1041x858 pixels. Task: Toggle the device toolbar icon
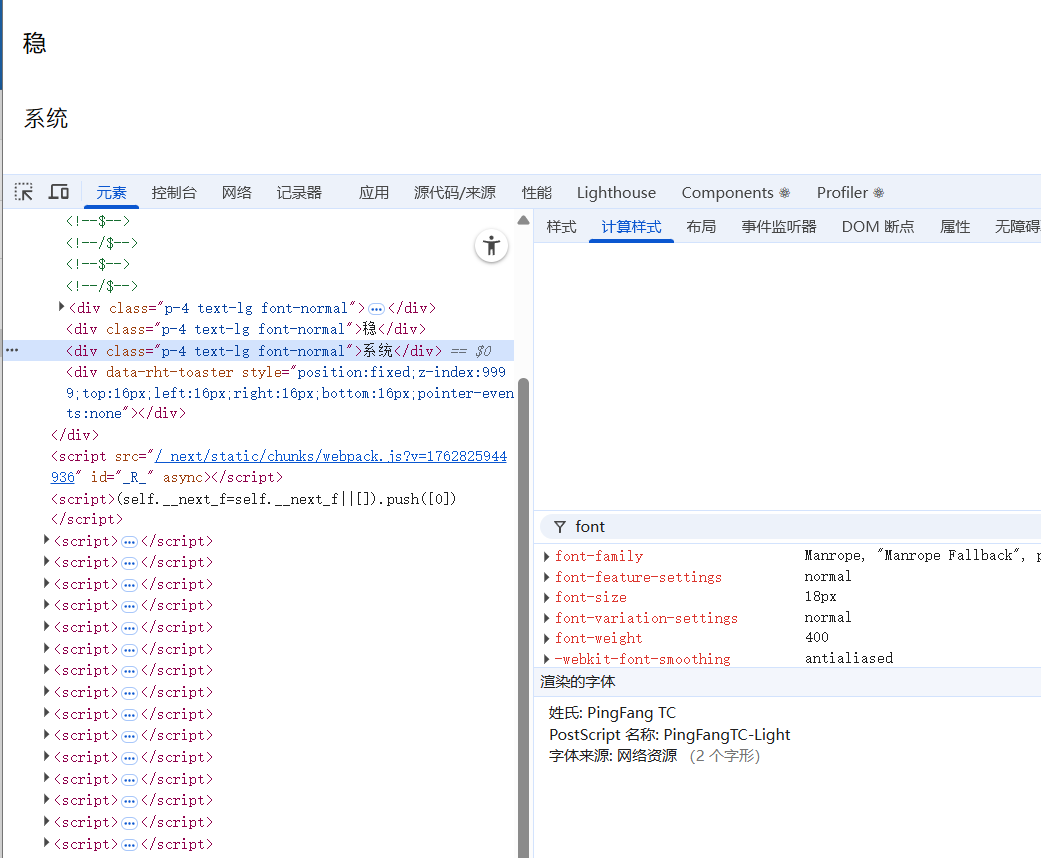coord(59,192)
